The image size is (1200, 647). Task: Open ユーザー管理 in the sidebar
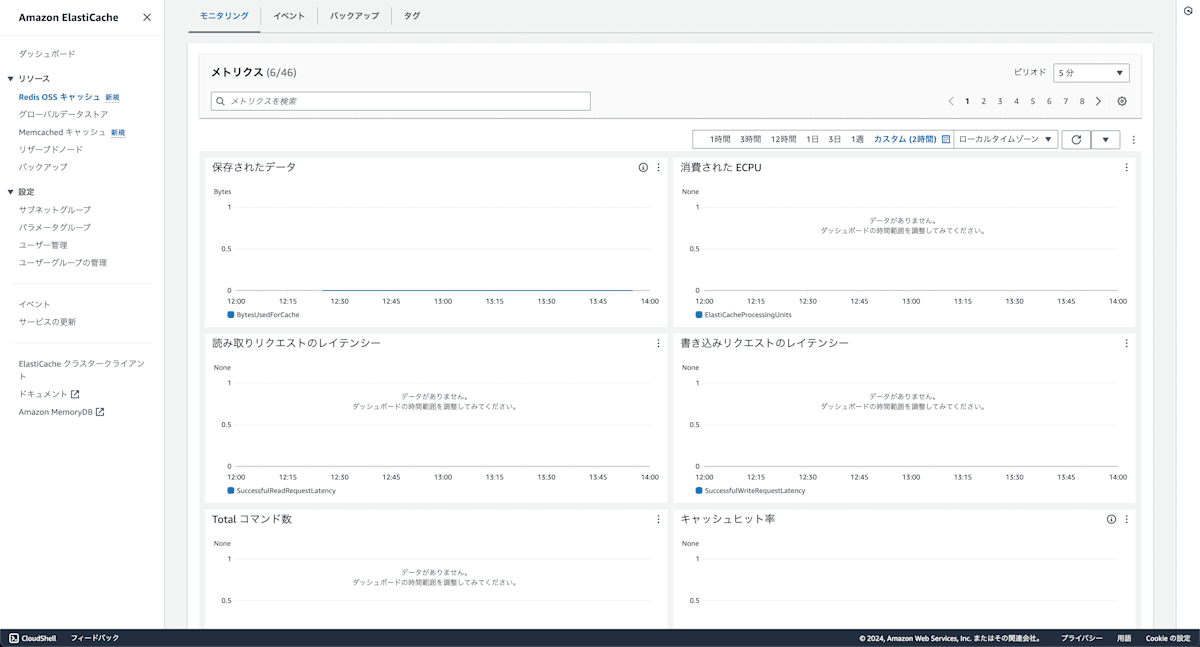[x=43, y=245]
